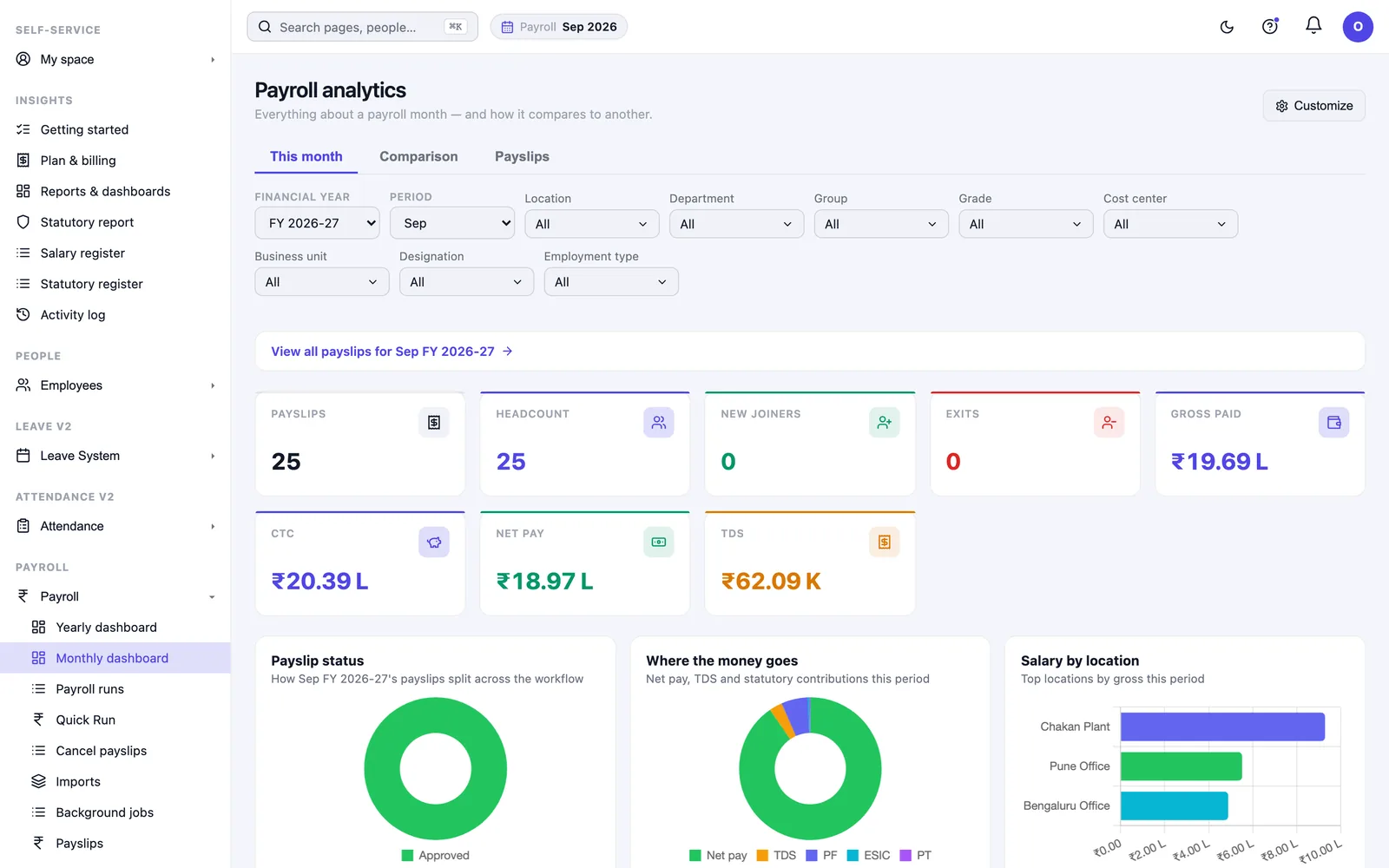Open Monthly dashboard in sidebar
The image size is (1389, 868).
(115, 658)
